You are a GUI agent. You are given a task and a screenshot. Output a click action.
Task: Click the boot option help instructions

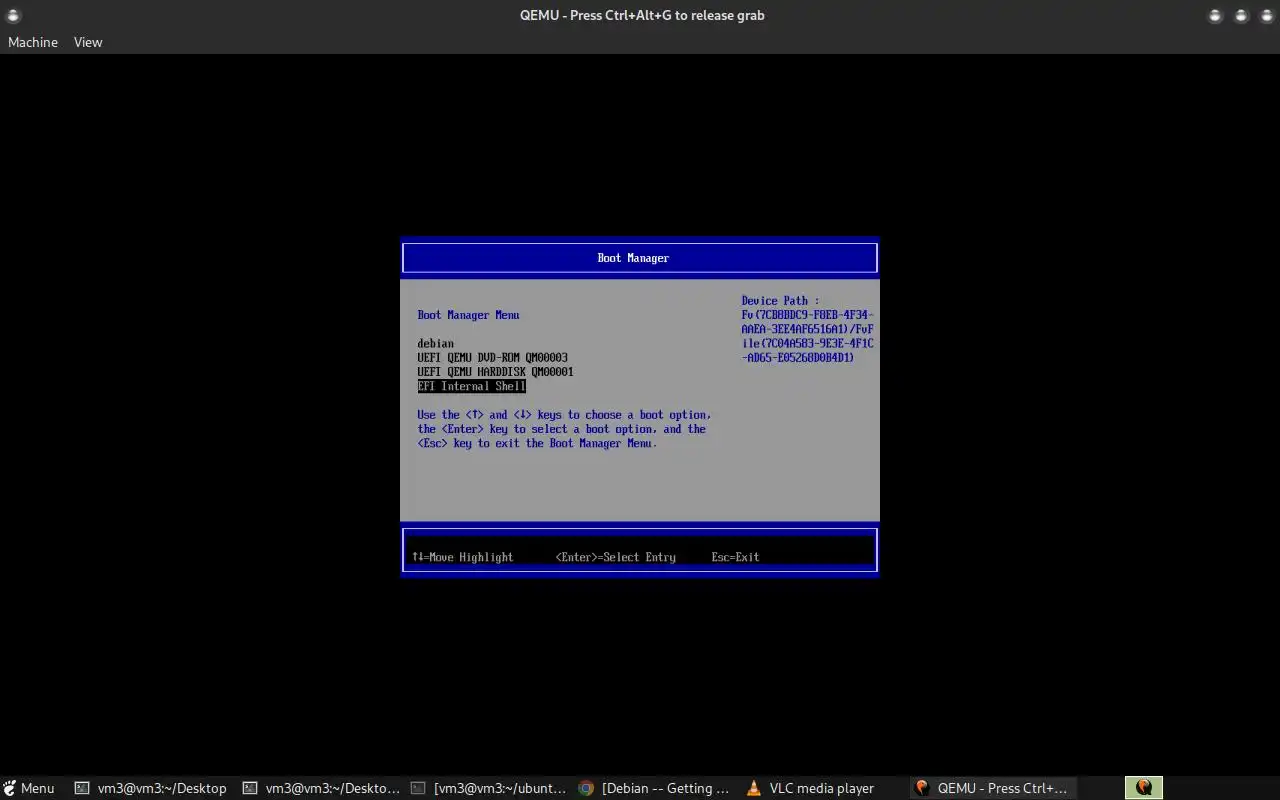(564, 429)
